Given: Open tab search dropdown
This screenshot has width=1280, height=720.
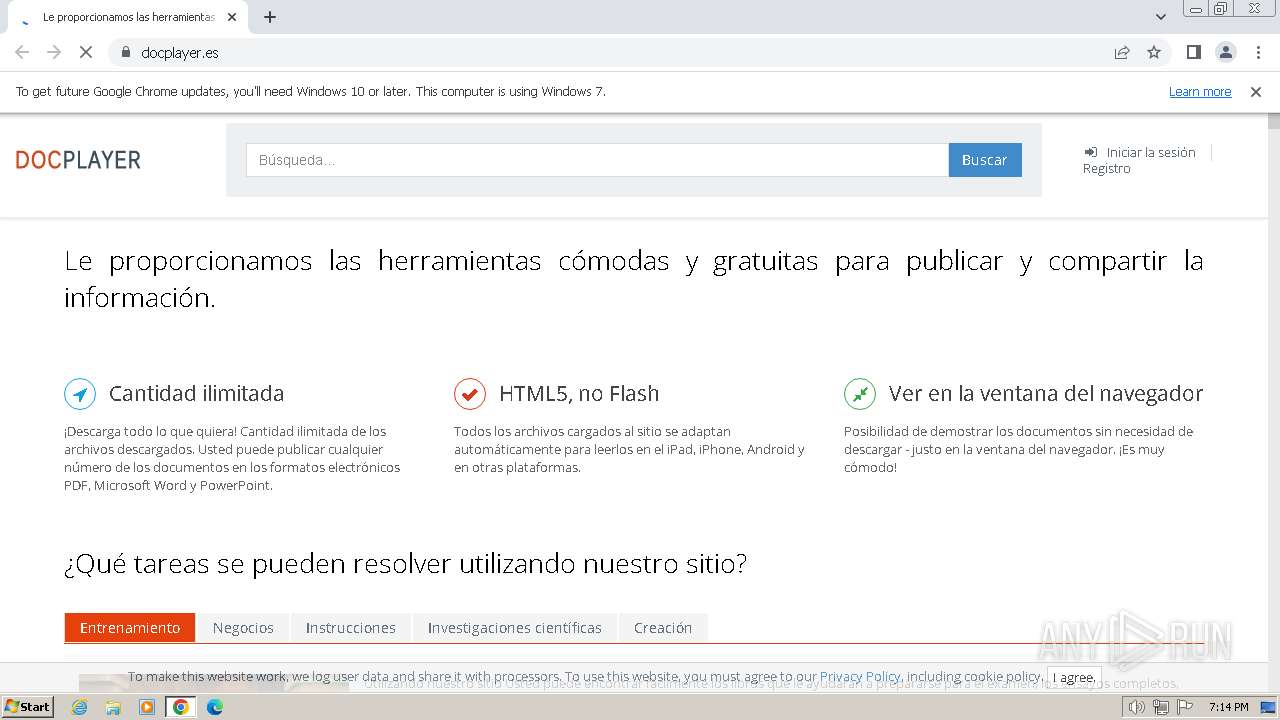Looking at the screenshot, I should [x=1161, y=17].
